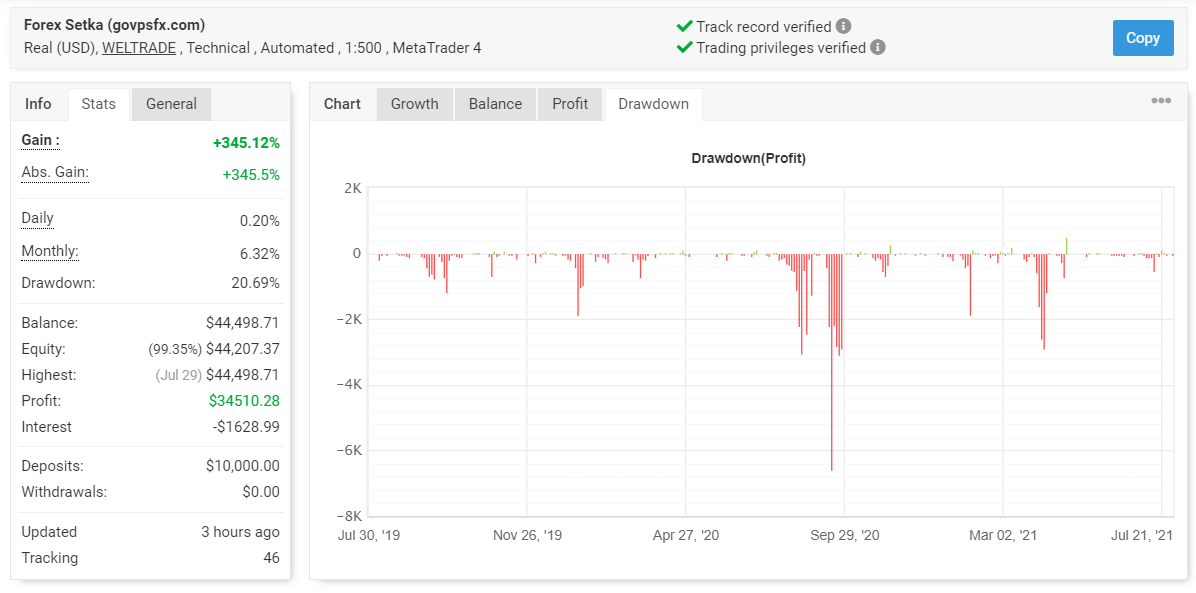This screenshot has width=1196, height=593.
Task: Open the Profit chart tab
Action: click(x=571, y=105)
